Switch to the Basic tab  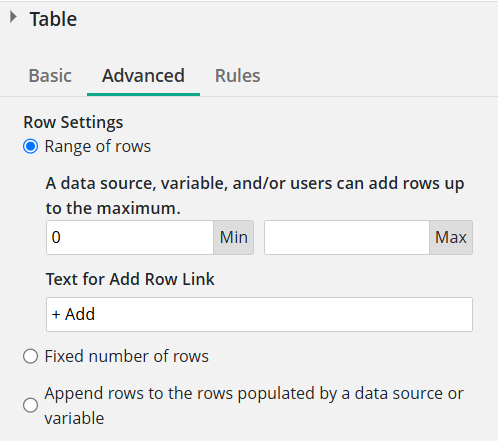pyautogui.click(x=50, y=76)
